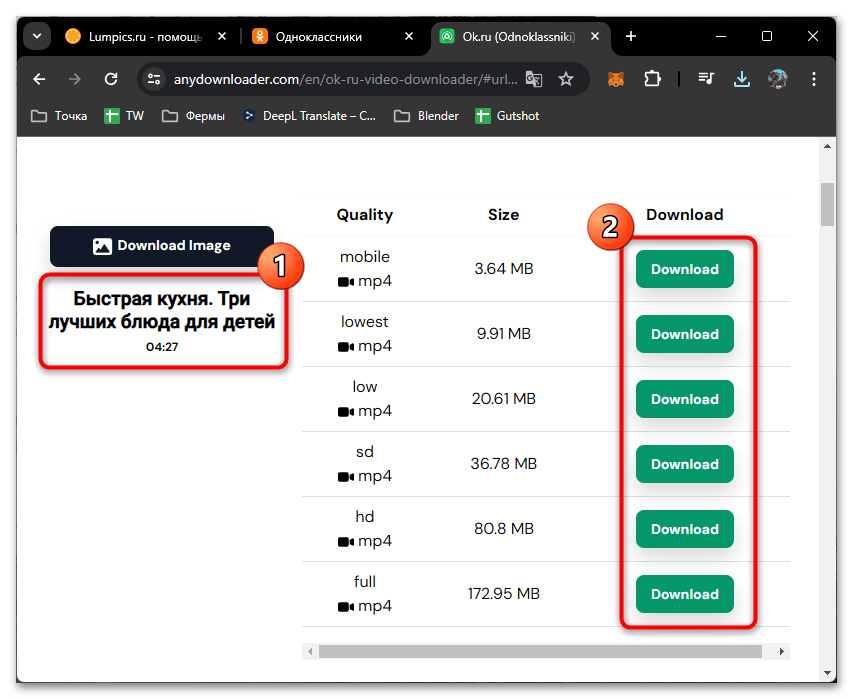The height and width of the screenshot is (699, 853).
Task: Open the Точка bookmarks folder
Action: click(x=59, y=116)
